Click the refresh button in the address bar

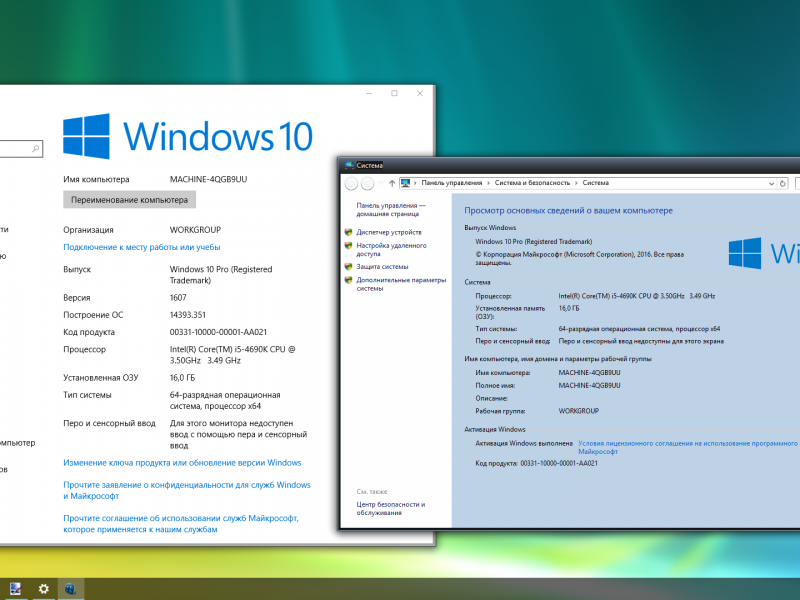(x=783, y=183)
